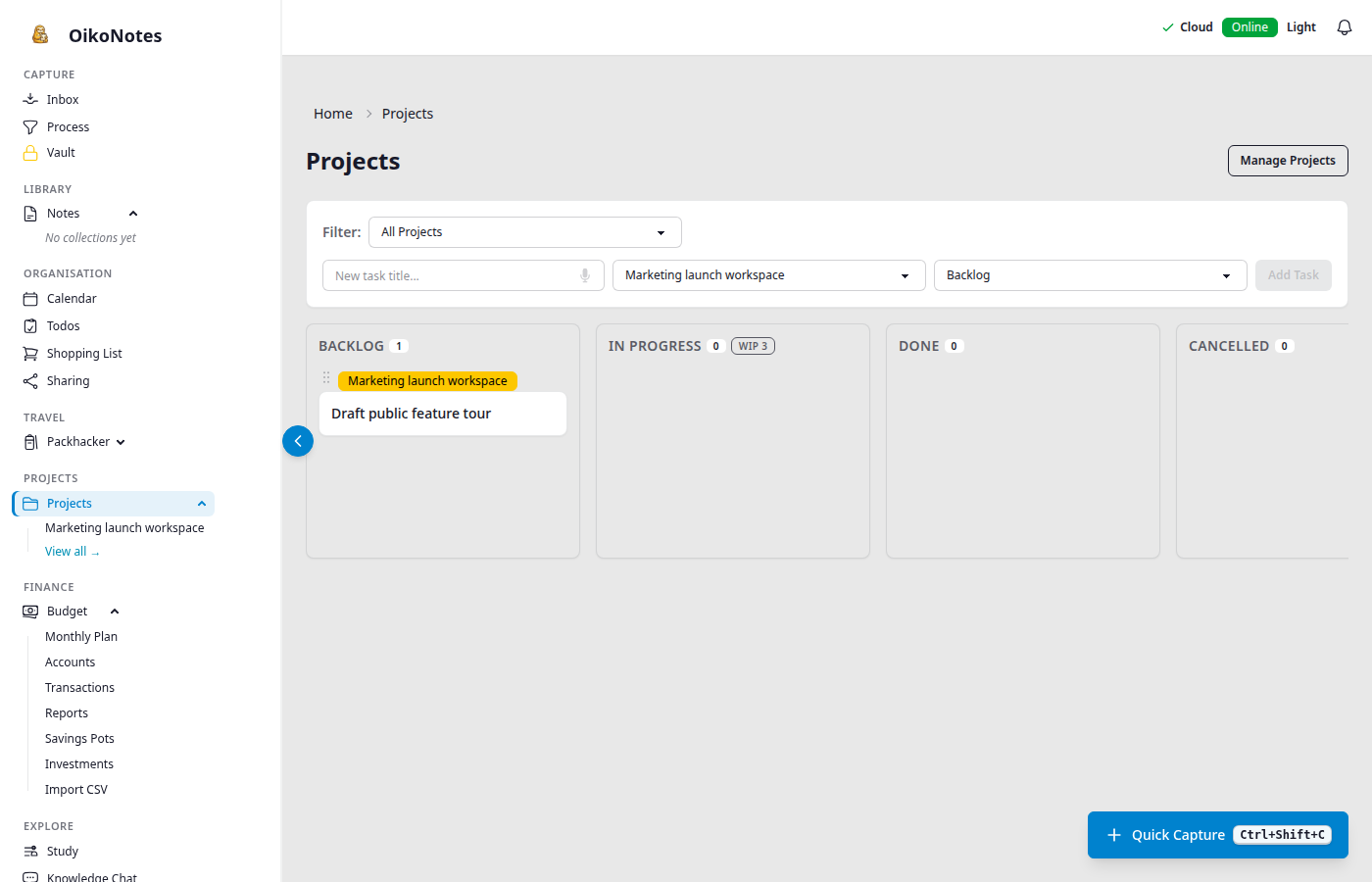The image size is (1372, 882).
Task: Click the Sharing share icon
Action: click(x=30, y=381)
